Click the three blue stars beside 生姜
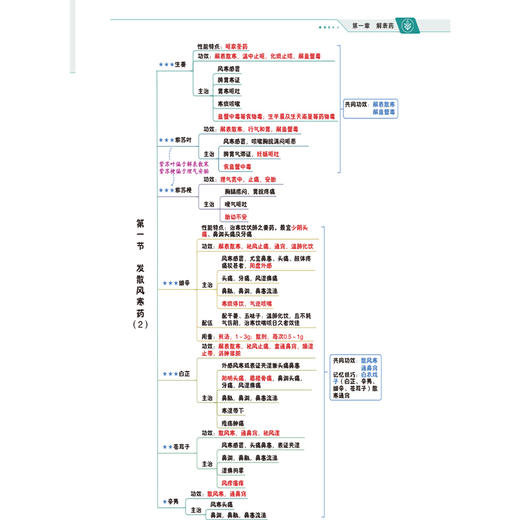 166,64
